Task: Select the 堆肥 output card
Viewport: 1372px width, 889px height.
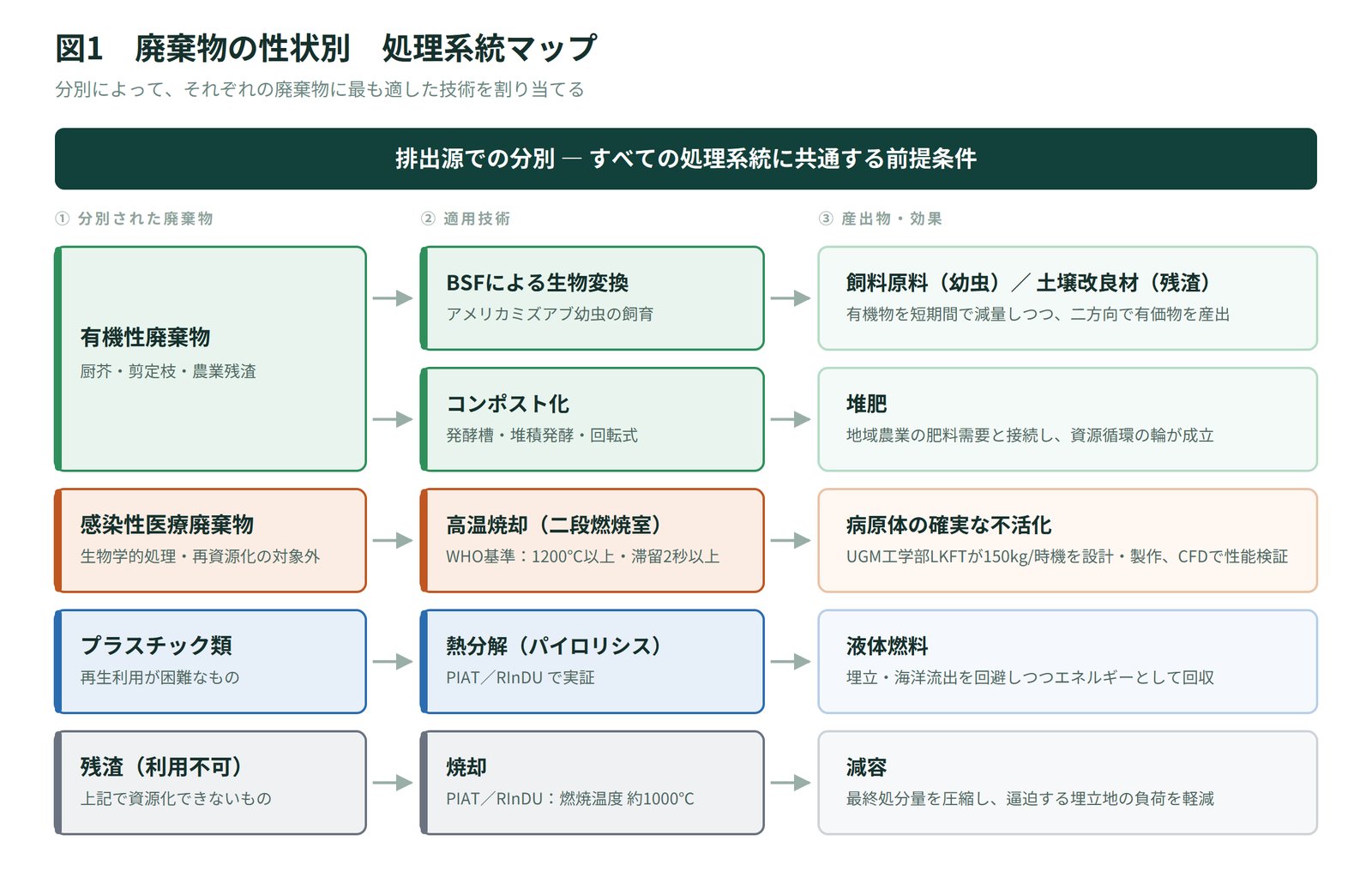Action: tap(1067, 419)
